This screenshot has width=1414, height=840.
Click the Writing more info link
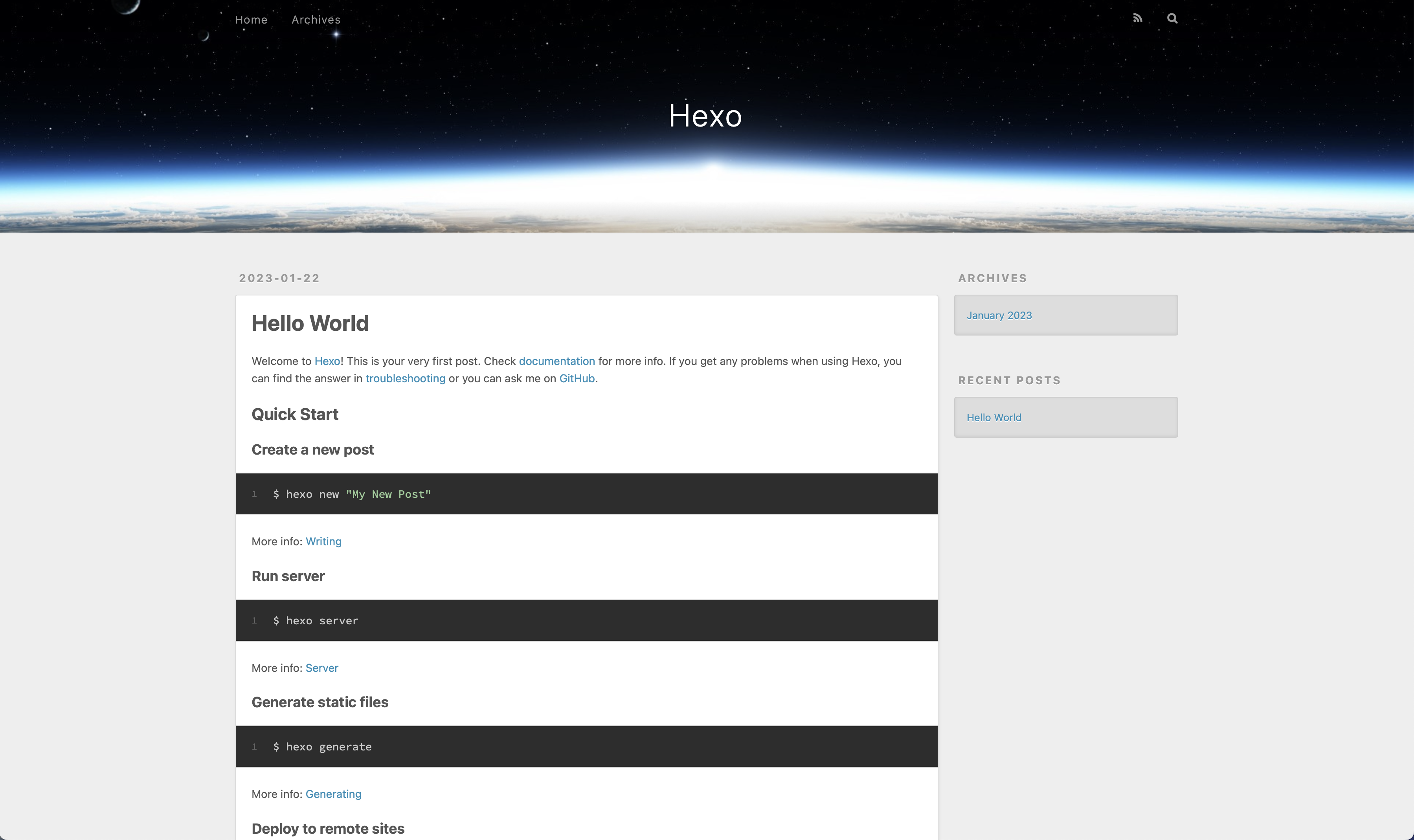click(323, 542)
